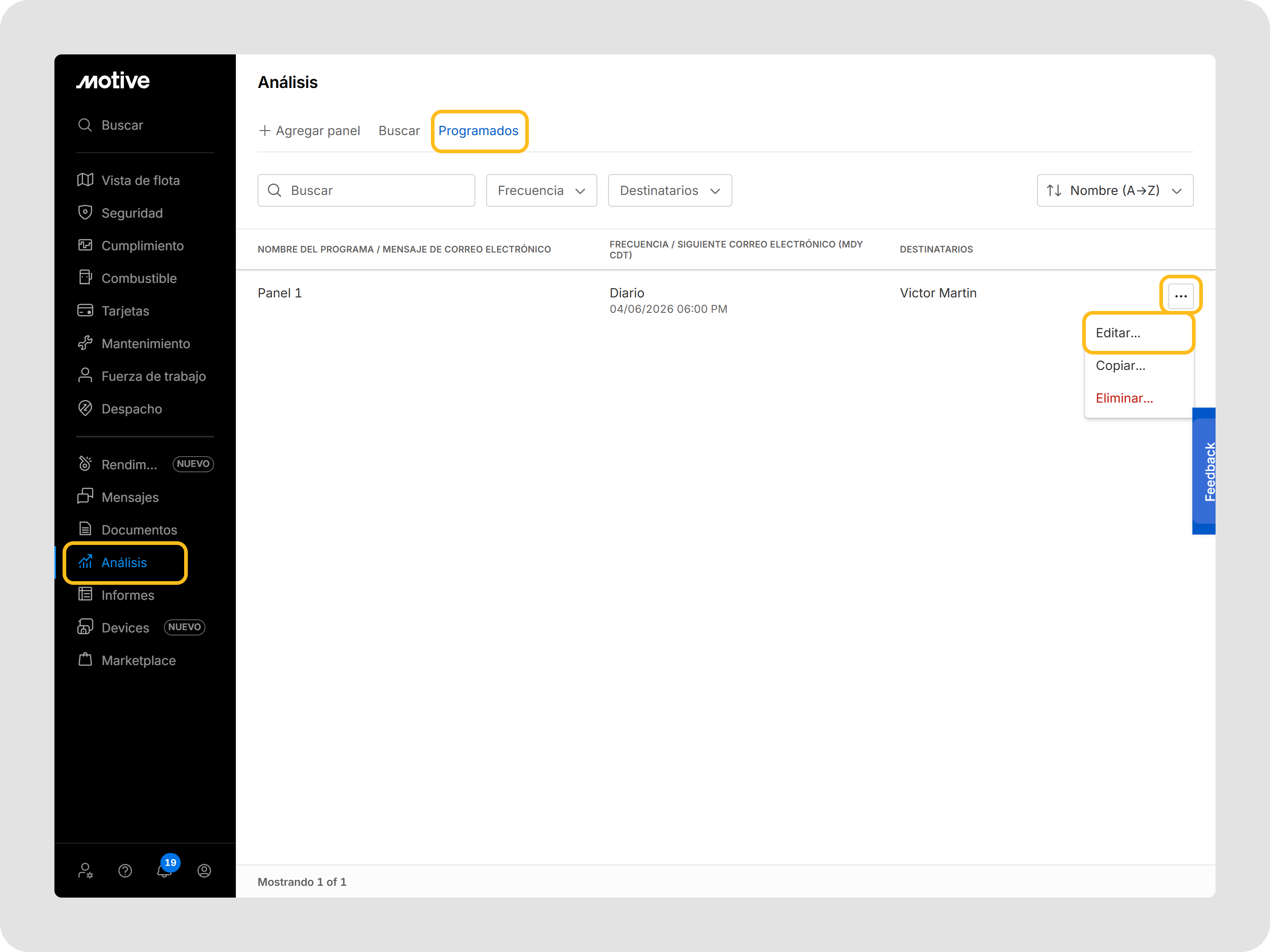
Task: Click the Seguridad shield icon
Action: 85,212
